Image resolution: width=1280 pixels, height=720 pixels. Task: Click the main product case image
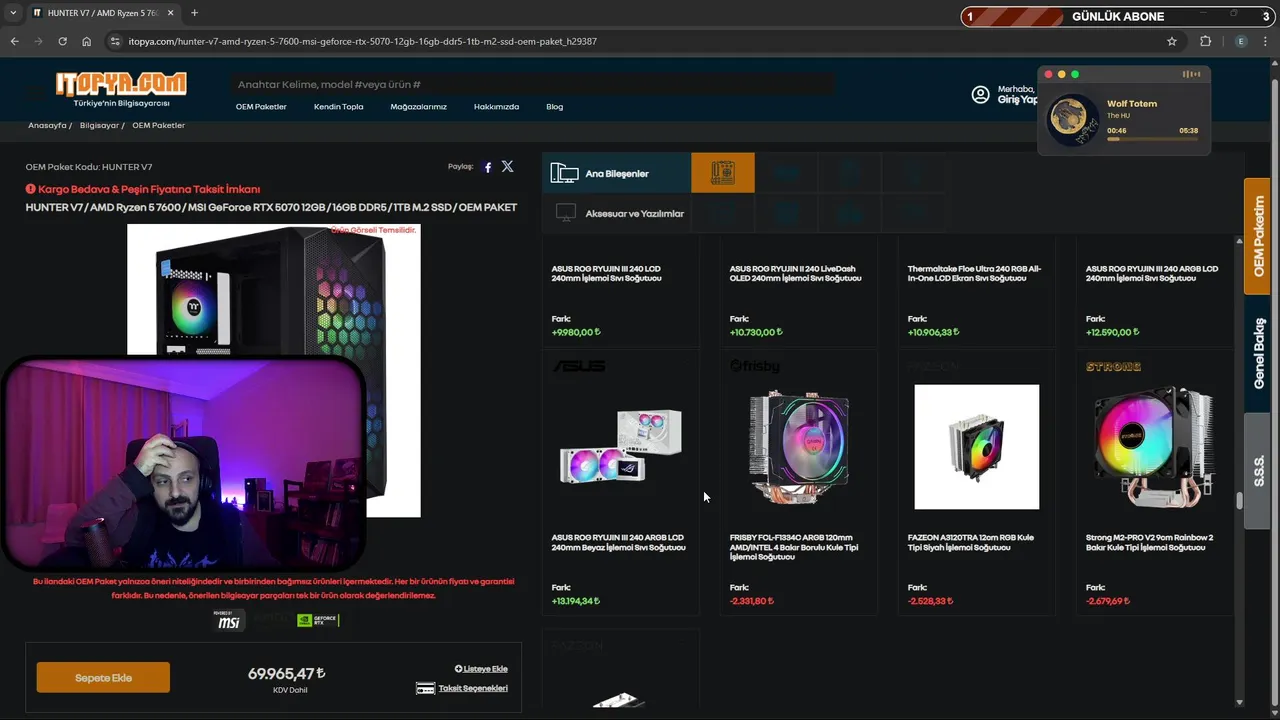coord(273,370)
